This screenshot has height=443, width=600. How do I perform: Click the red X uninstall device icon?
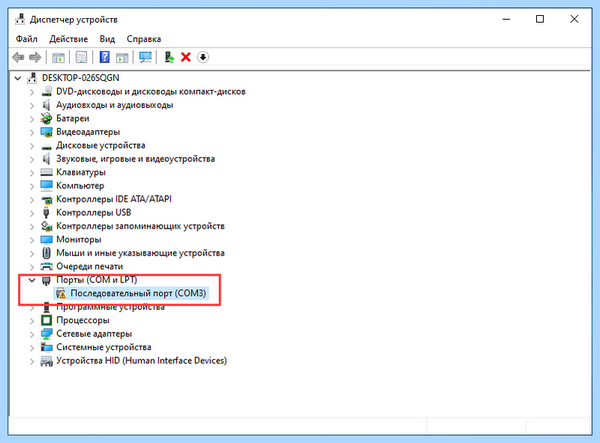186,57
